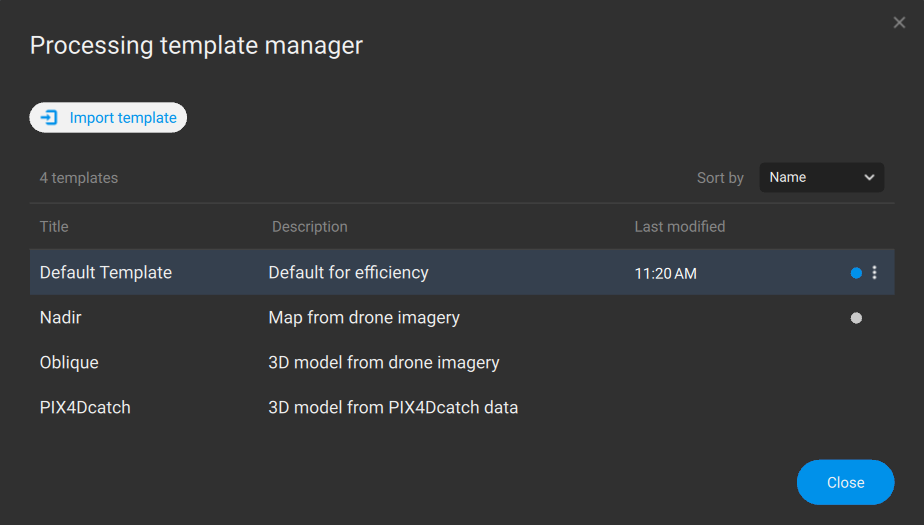The height and width of the screenshot is (525, 924).
Task: Click the Last modified column header
Action: click(679, 227)
